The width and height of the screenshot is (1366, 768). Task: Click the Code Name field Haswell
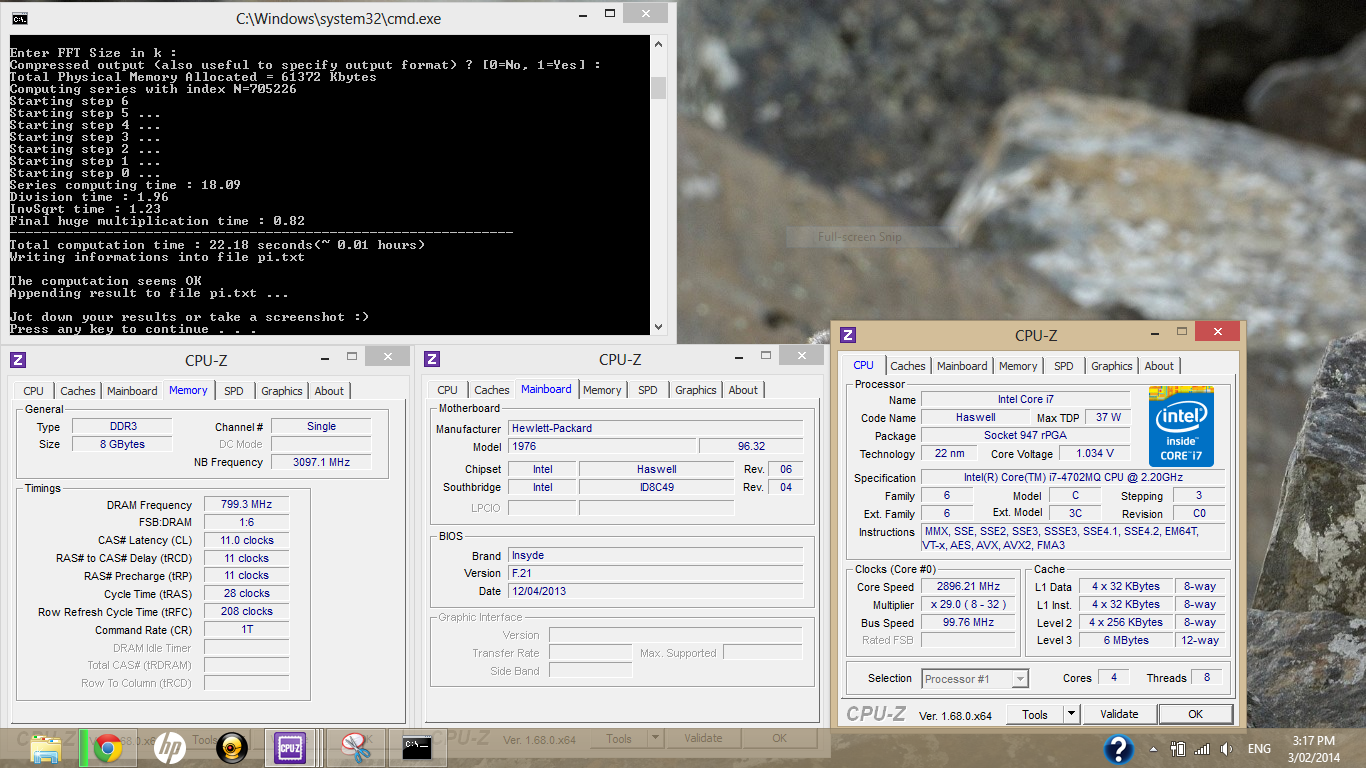[x=975, y=417]
